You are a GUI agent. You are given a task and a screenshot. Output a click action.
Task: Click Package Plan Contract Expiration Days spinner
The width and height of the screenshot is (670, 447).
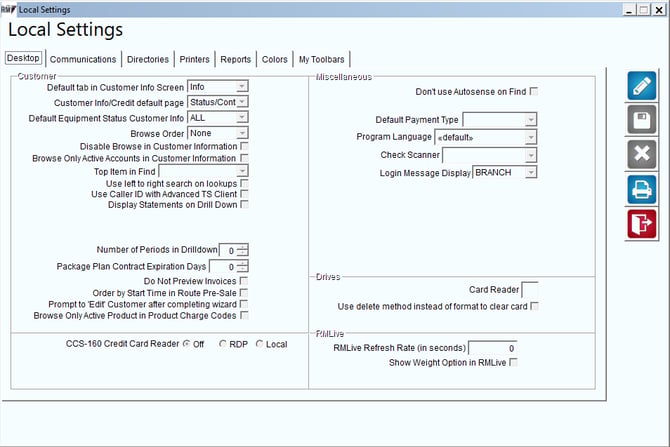click(242, 267)
